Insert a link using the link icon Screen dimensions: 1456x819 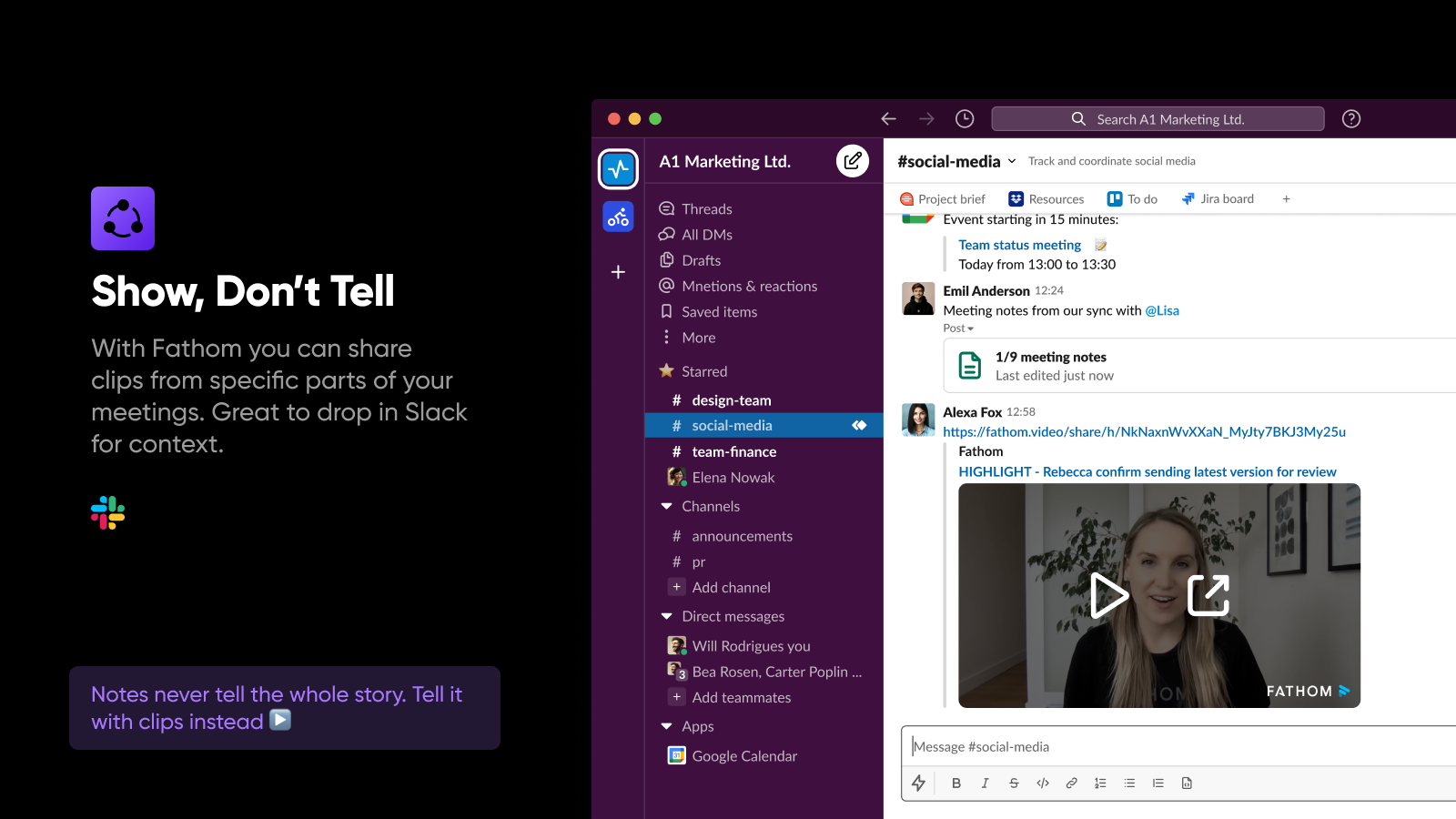(1071, 783)
